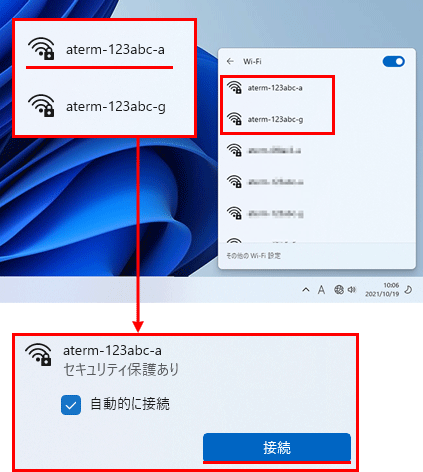
Task: Click the 接続 connect button
Action: 277,447
